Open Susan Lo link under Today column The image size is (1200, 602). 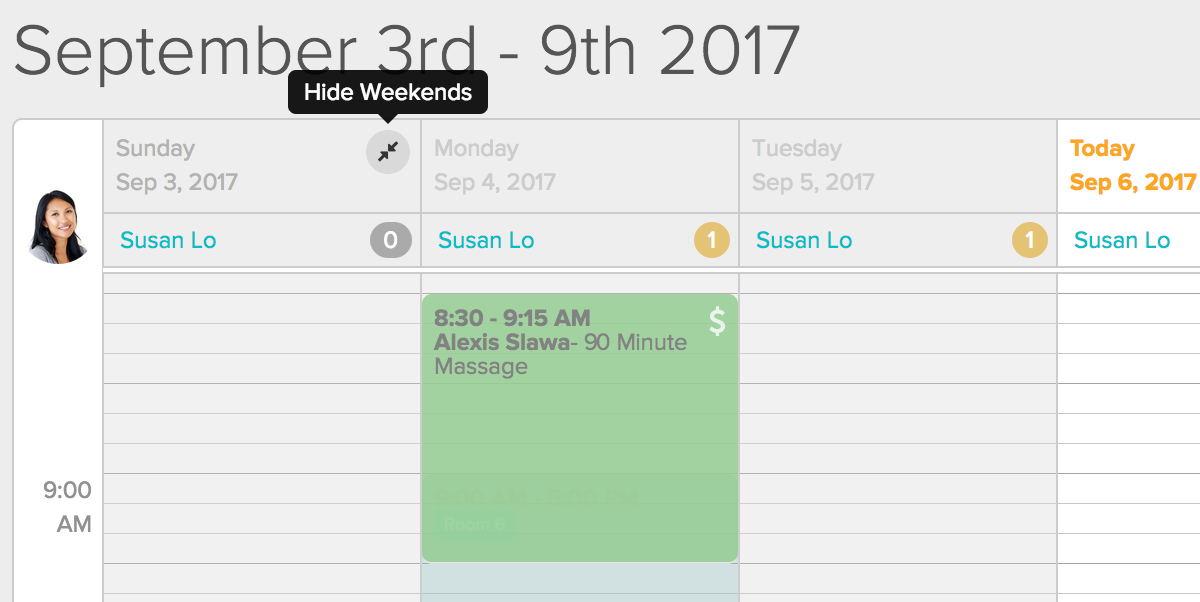pos(1122,240)
